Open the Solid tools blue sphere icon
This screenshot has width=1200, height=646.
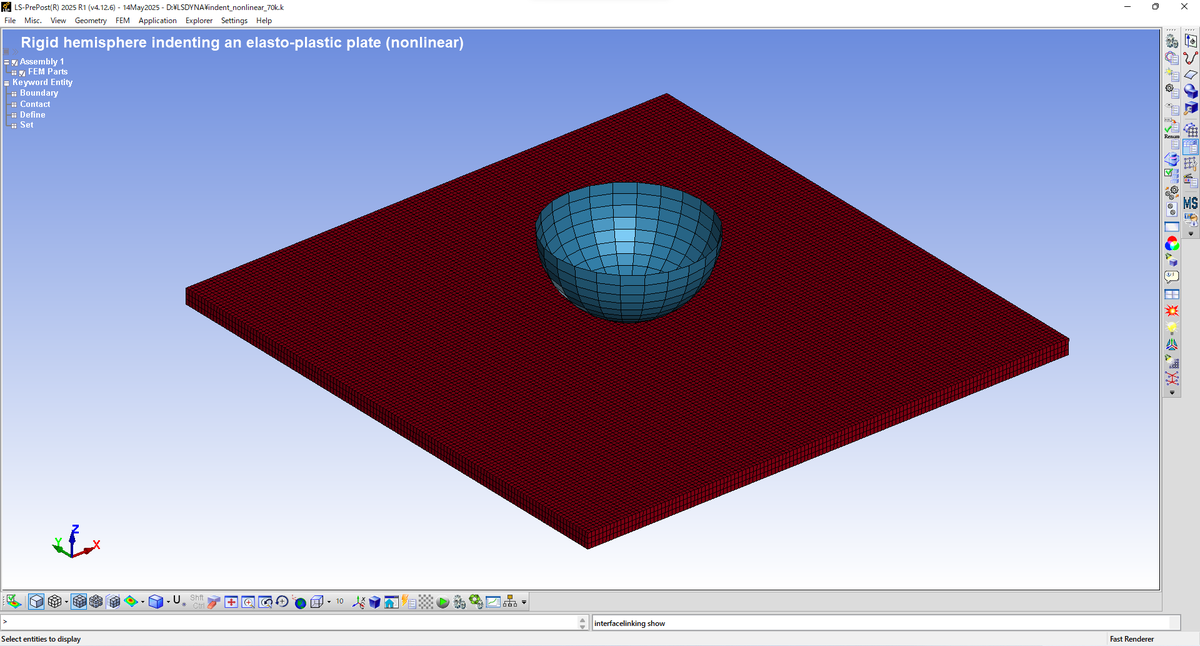pos(1191,91)
